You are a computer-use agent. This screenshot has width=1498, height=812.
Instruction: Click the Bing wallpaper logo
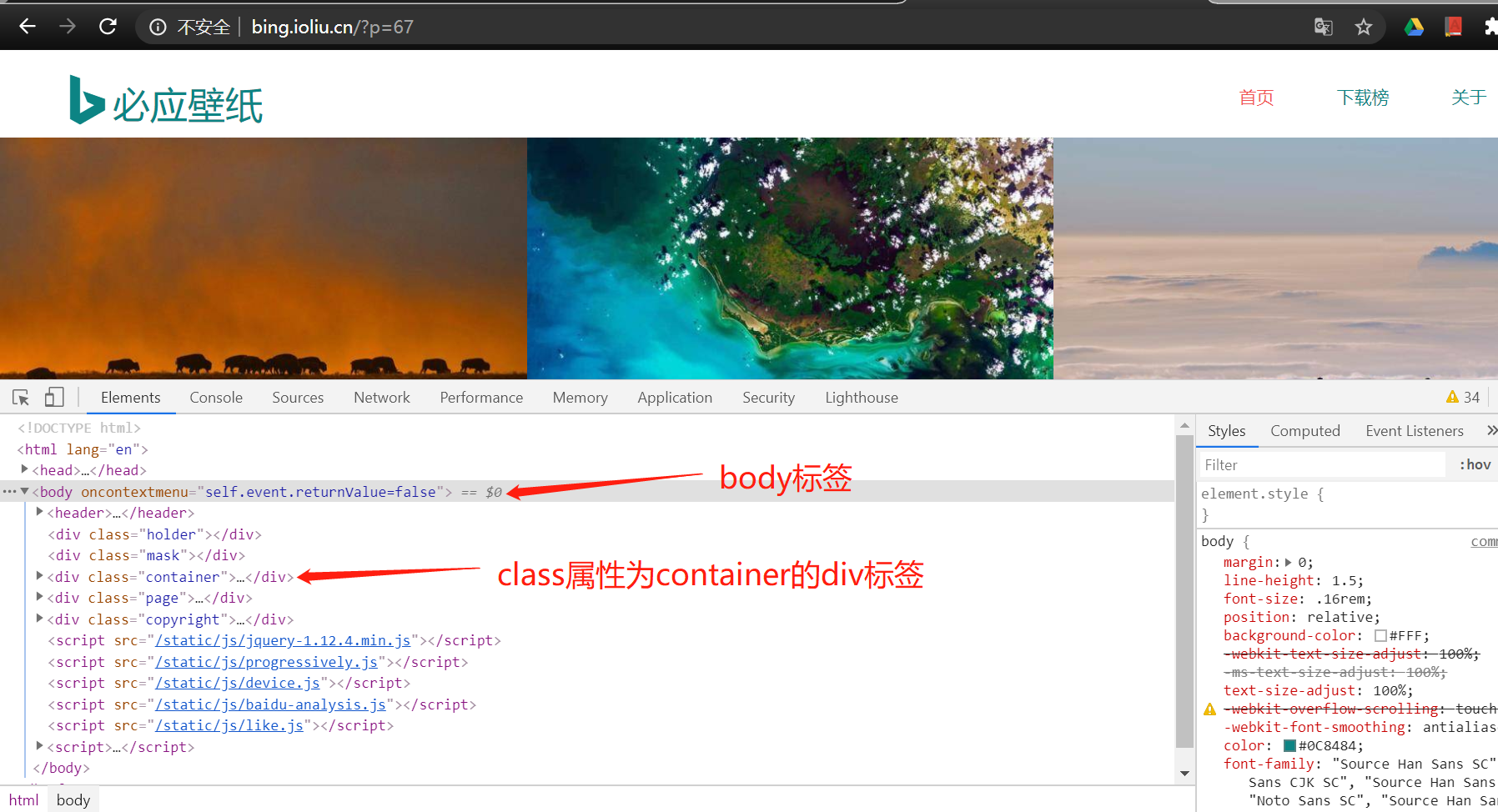166,101
